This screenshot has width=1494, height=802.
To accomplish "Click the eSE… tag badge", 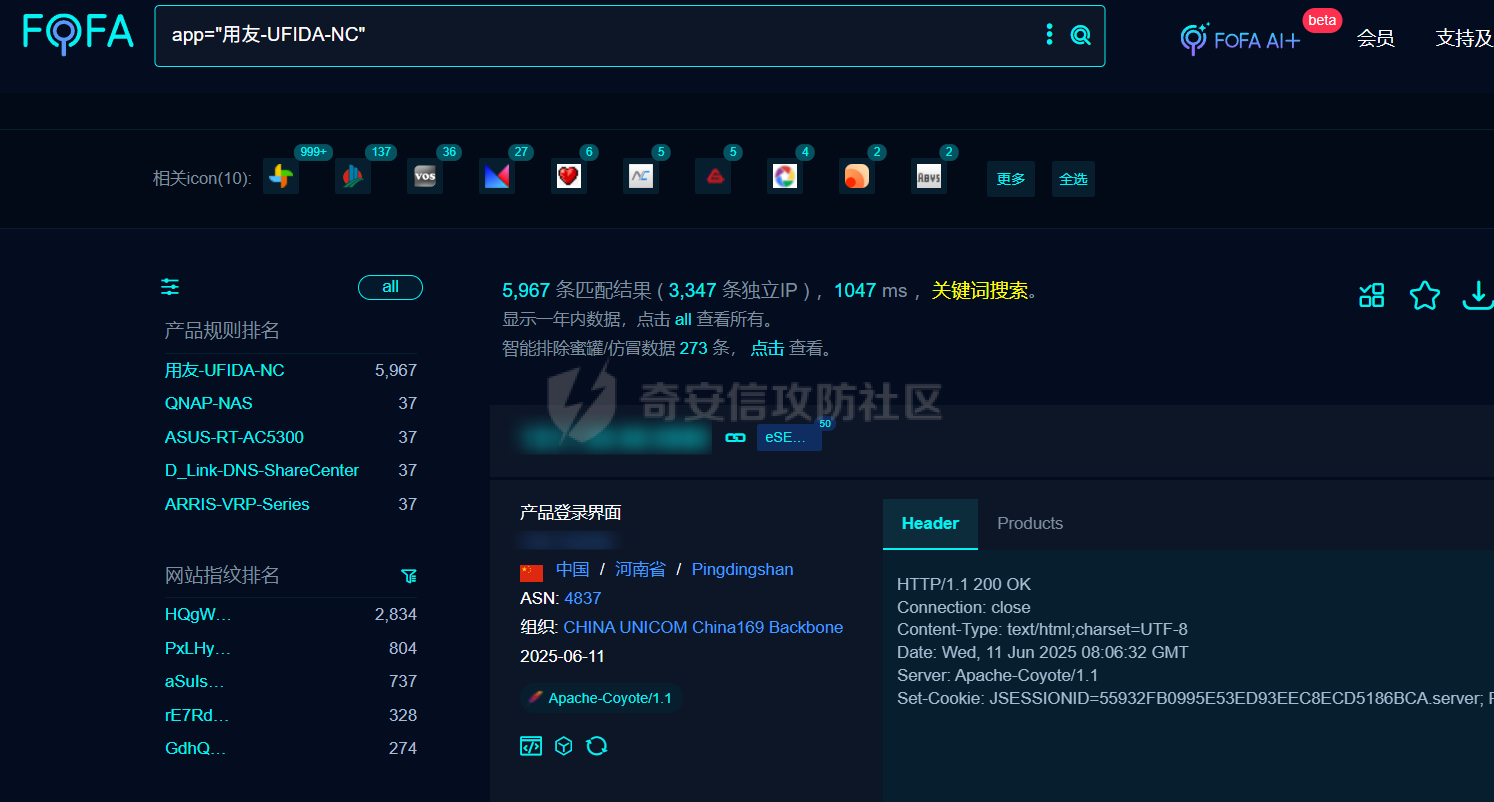I will (x=789, y=437).
